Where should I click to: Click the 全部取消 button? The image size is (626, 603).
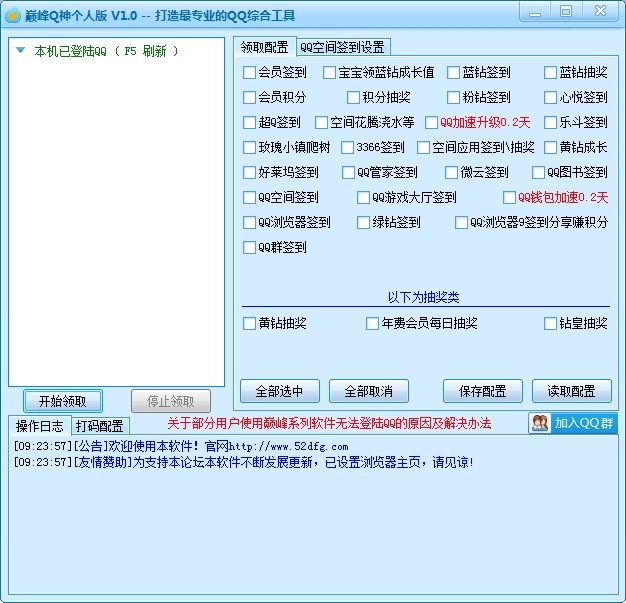(369, 391)
